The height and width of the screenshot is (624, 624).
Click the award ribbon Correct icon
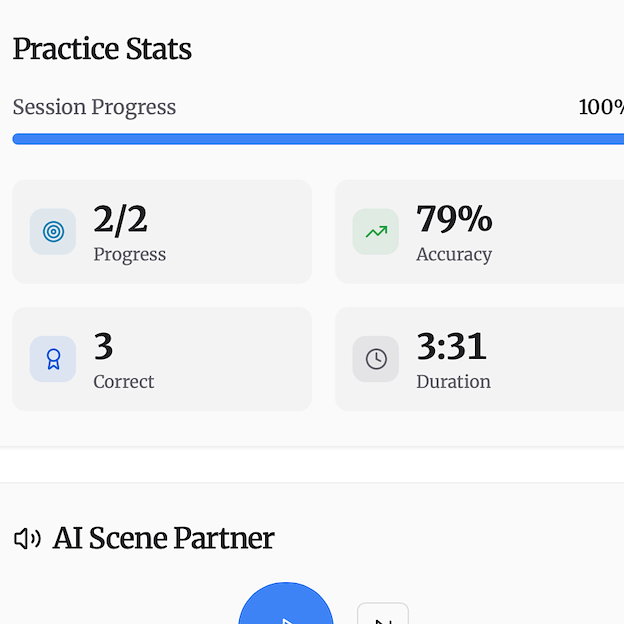point(53,359)
